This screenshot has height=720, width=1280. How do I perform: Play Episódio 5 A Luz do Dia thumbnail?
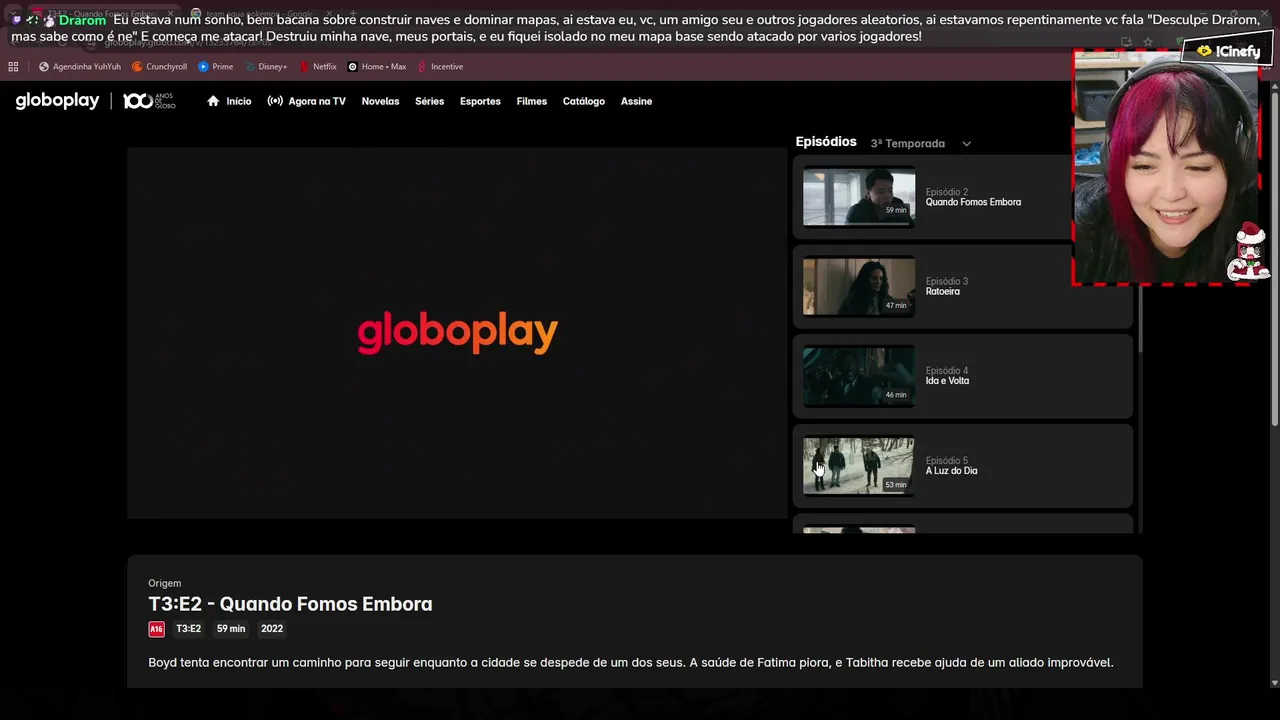pos(859,466)
